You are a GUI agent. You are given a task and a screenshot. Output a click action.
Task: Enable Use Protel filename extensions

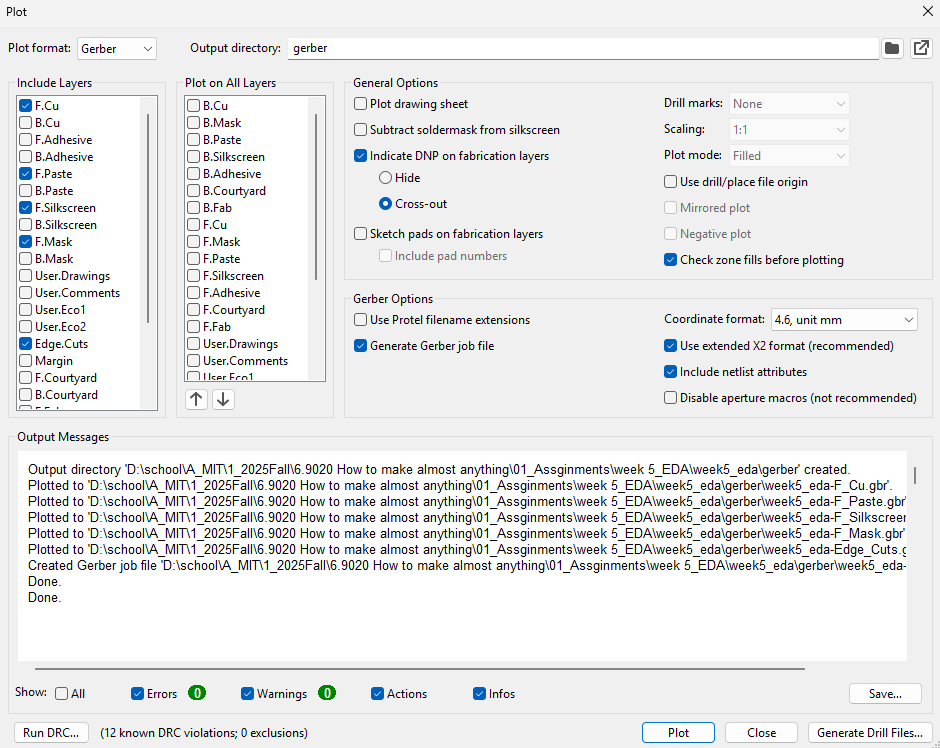361,320
